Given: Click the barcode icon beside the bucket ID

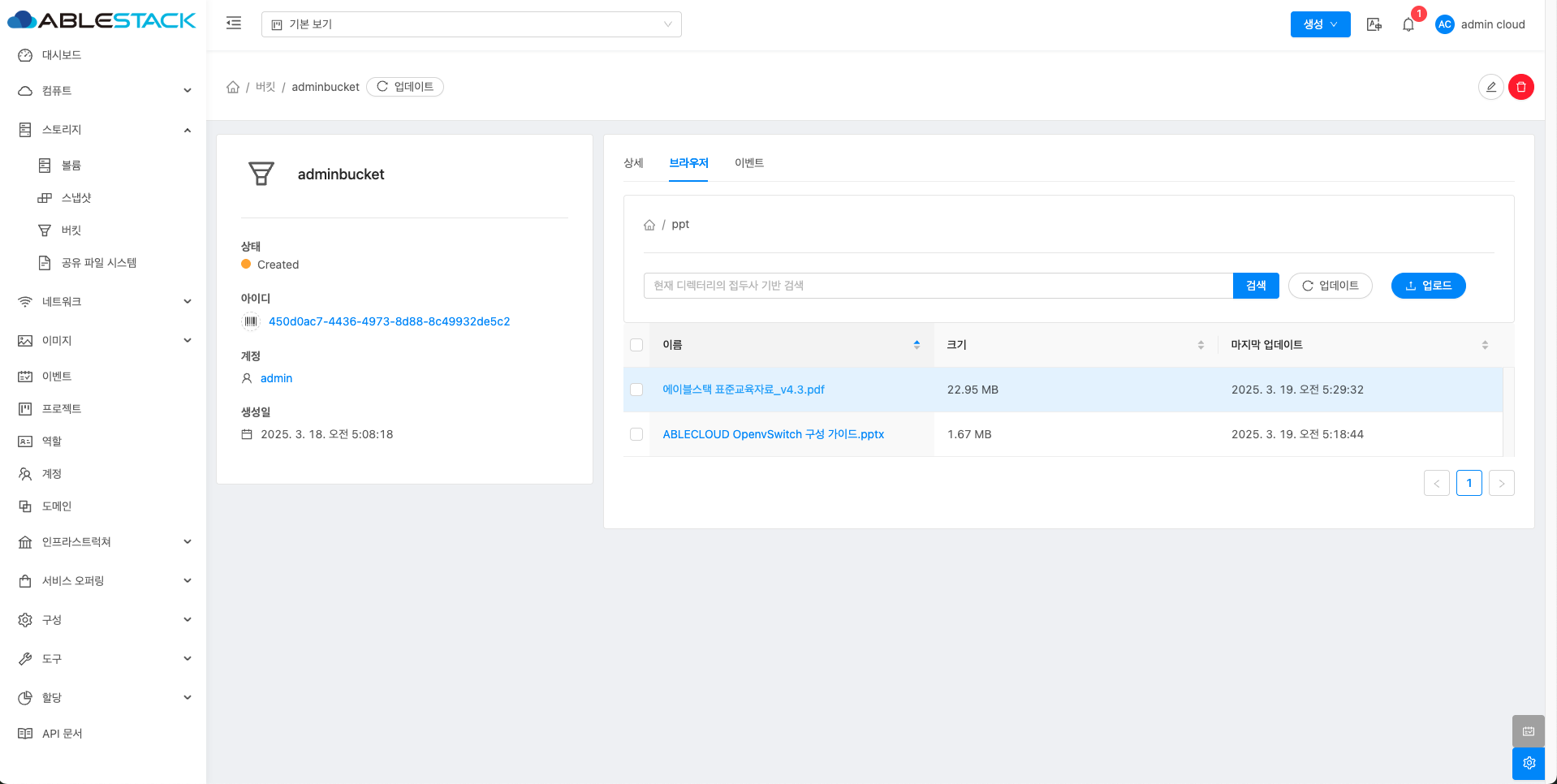Looking at the screenshot, I should pos(251,321).
